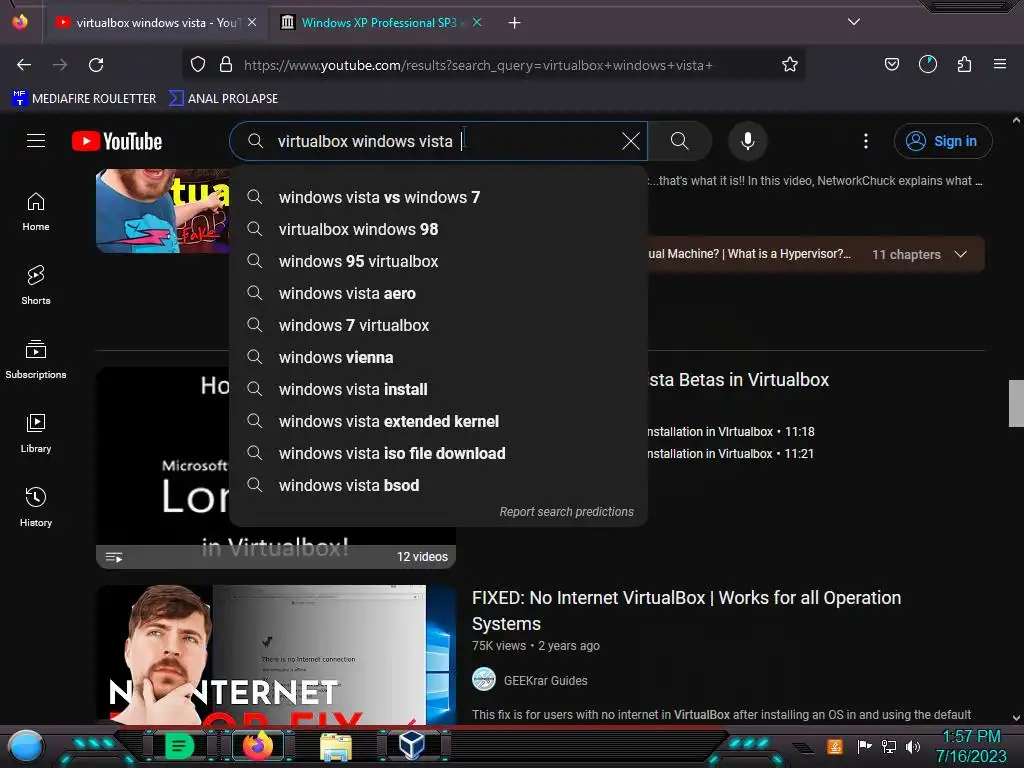
Task: Submit search with magnifier button
Action: click(679, 141)
